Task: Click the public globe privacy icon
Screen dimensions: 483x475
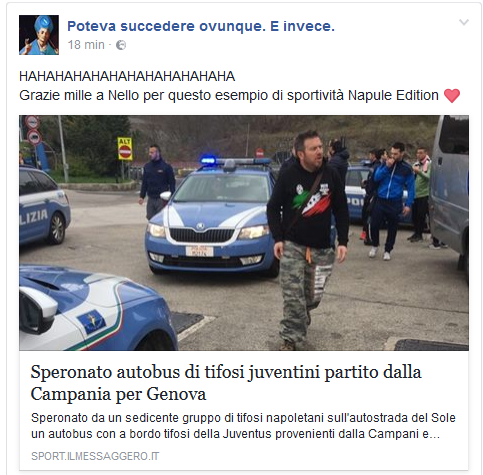Action: 121,45
